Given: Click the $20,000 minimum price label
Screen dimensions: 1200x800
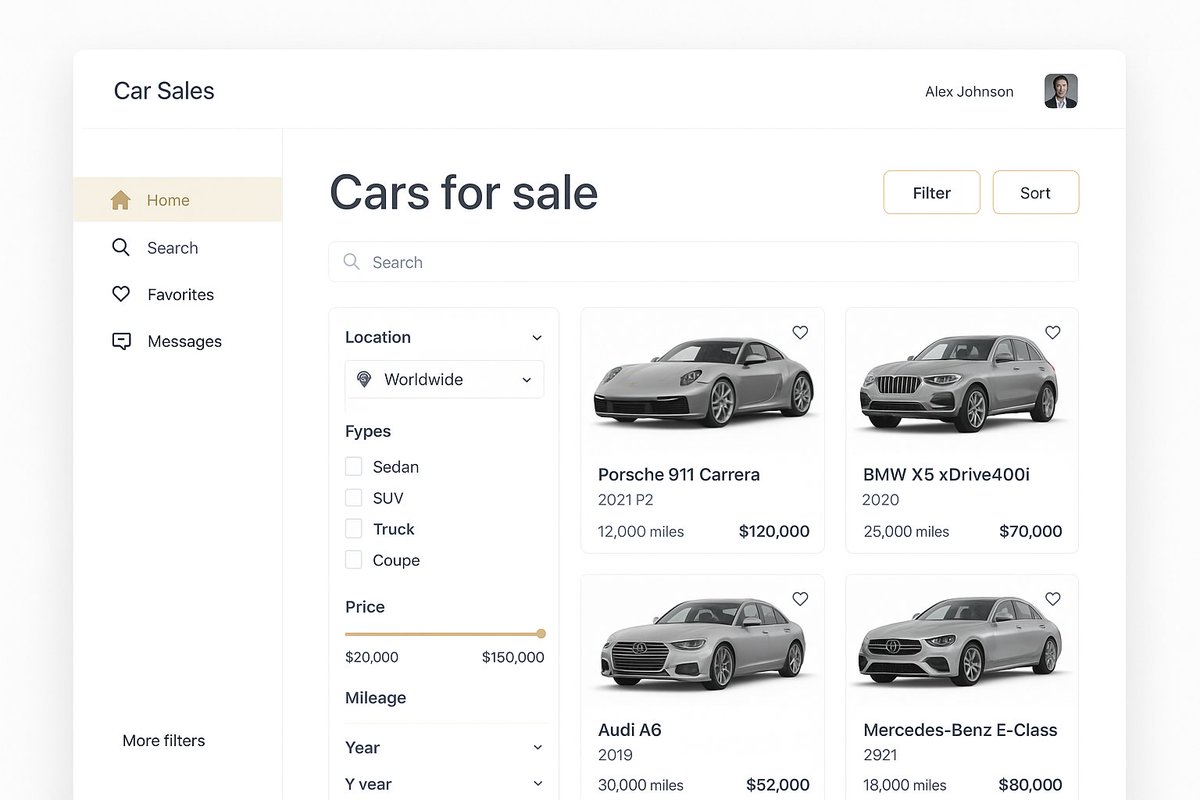Looking at the screenshot, I should pos(372,657).
